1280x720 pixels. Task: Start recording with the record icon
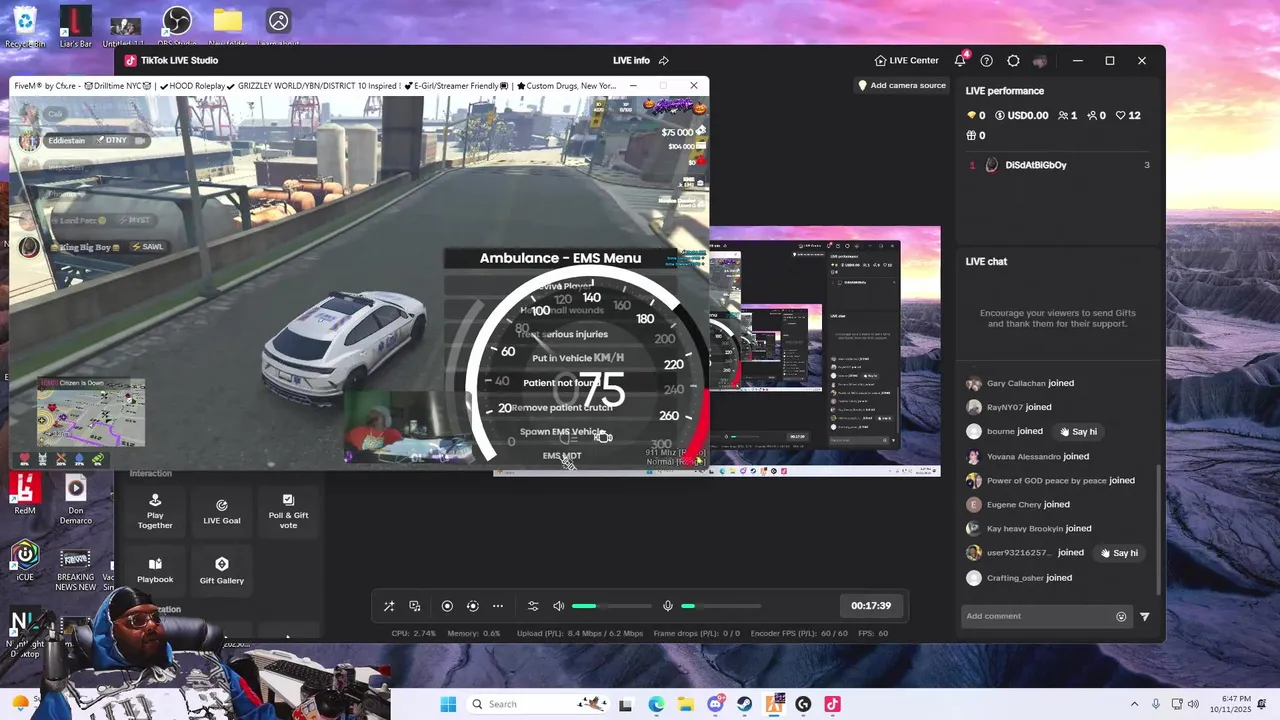(x=447, y=606)
